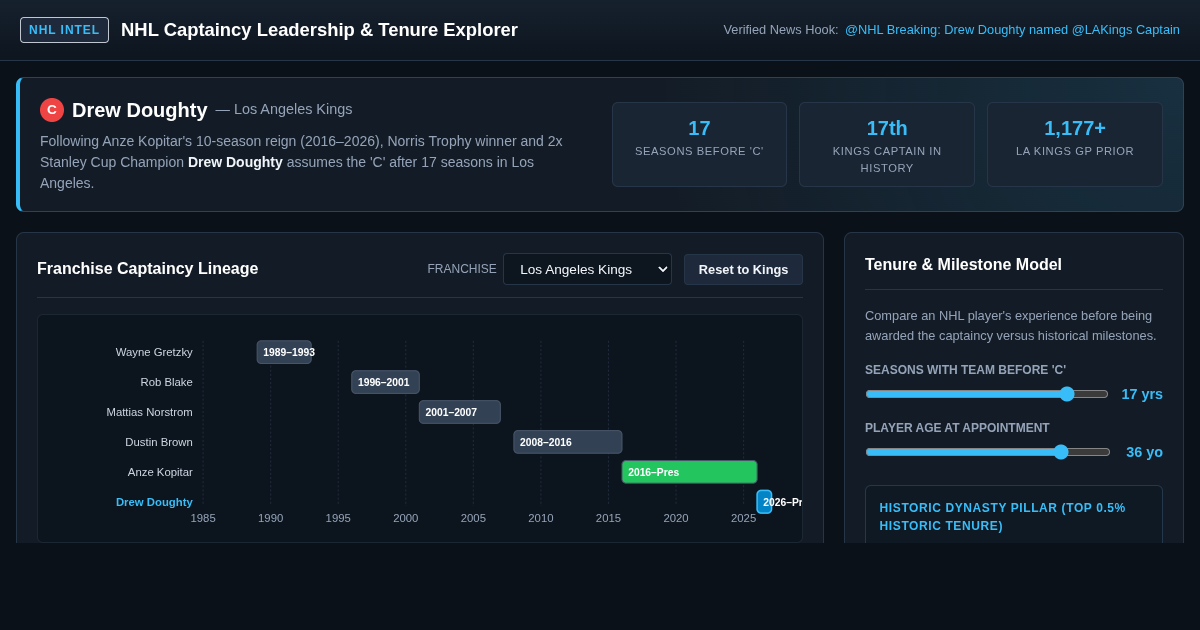Click the Drew Doughty profile heading

[140, 110]
